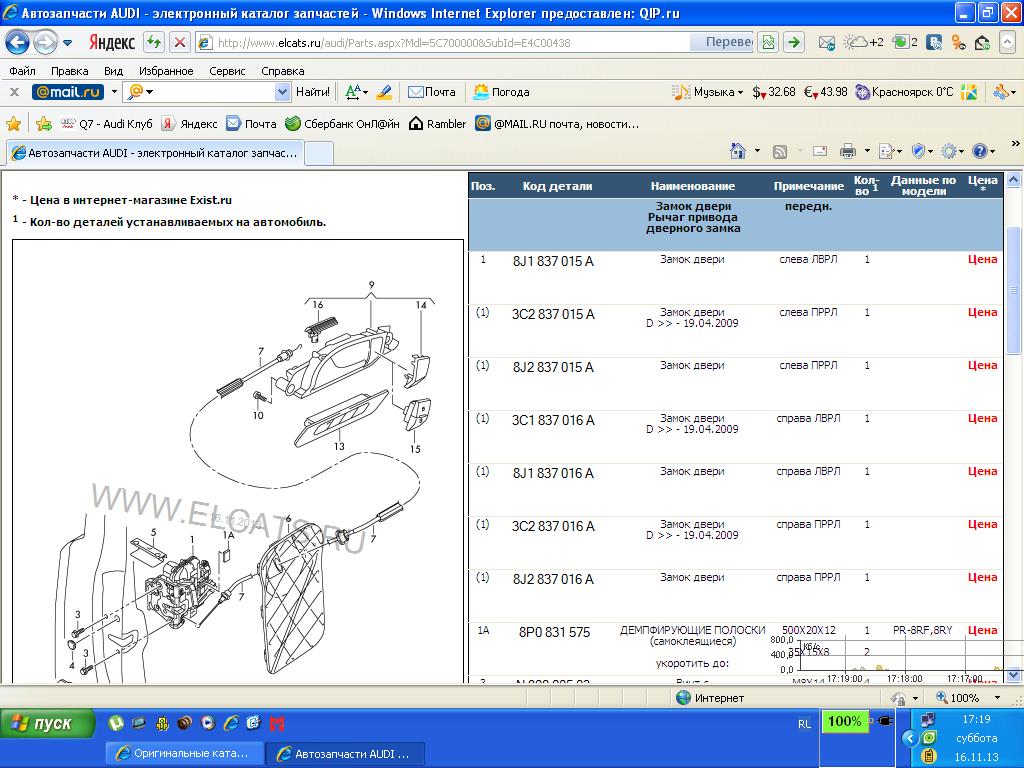Click the Найти! search button
The width and height of the screenshot is (1024, 768).
[x=313, y=92]
